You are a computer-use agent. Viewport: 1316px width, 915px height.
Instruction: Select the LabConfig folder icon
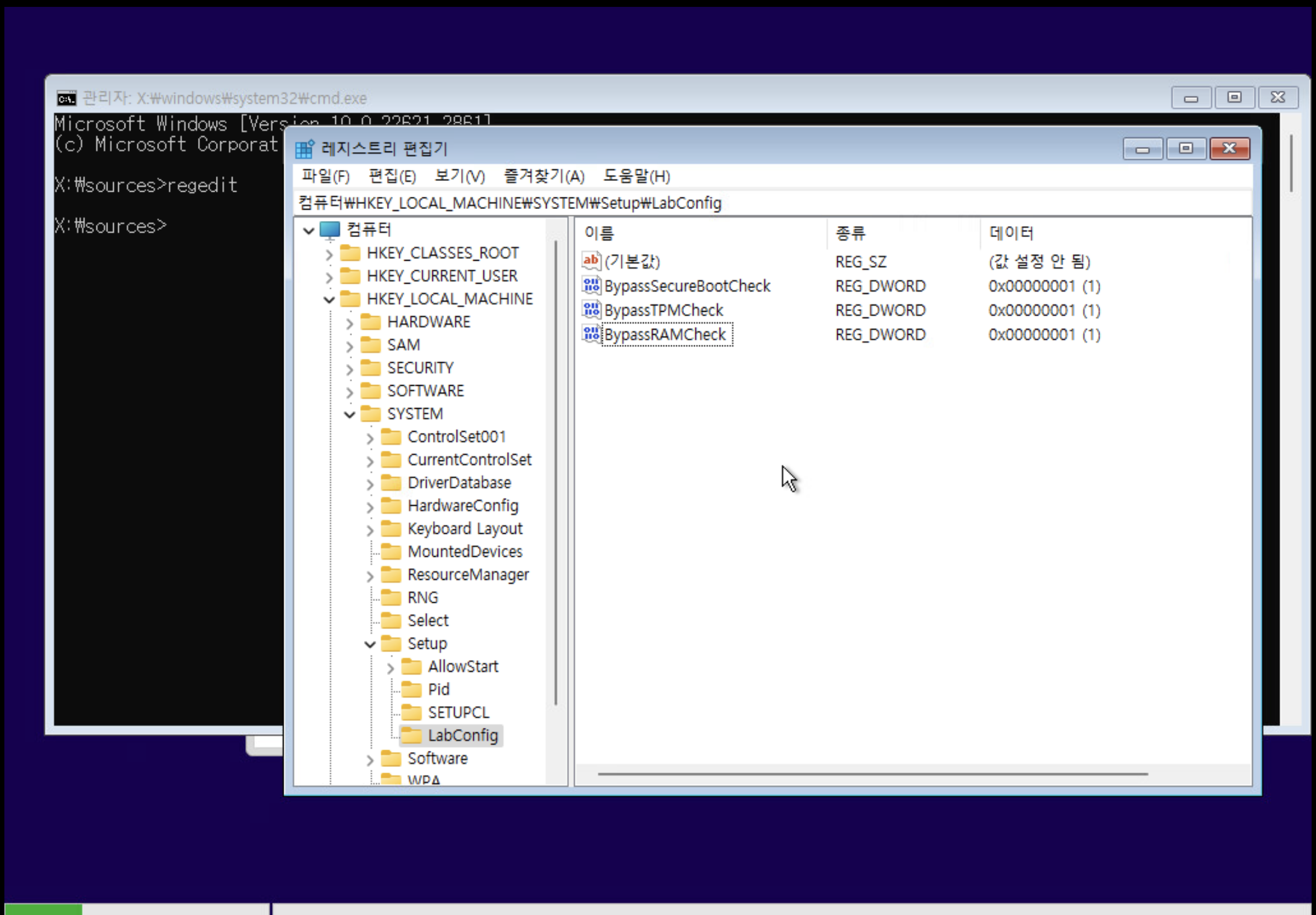click(411, 735)
